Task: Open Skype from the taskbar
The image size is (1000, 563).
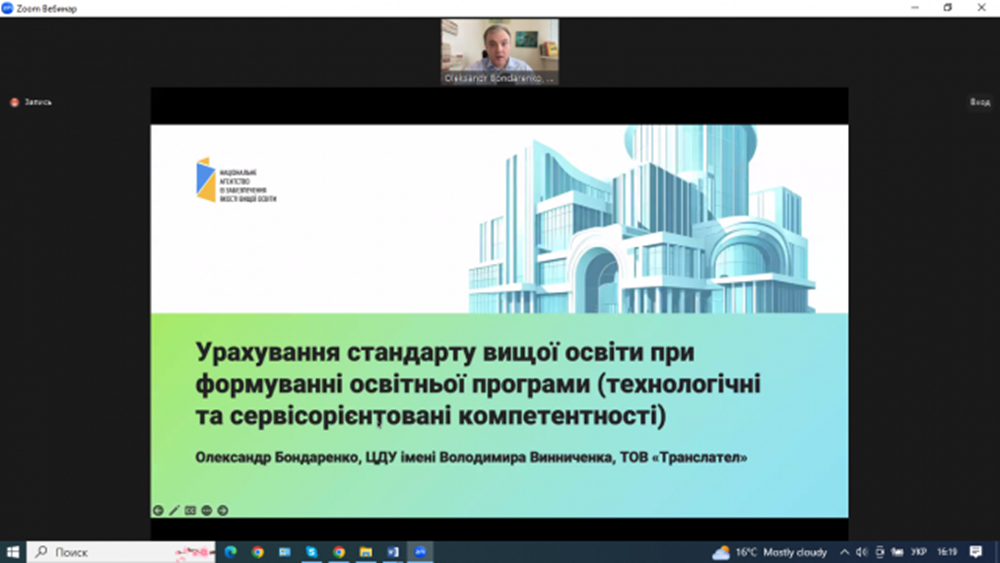Action: [311, 552]
